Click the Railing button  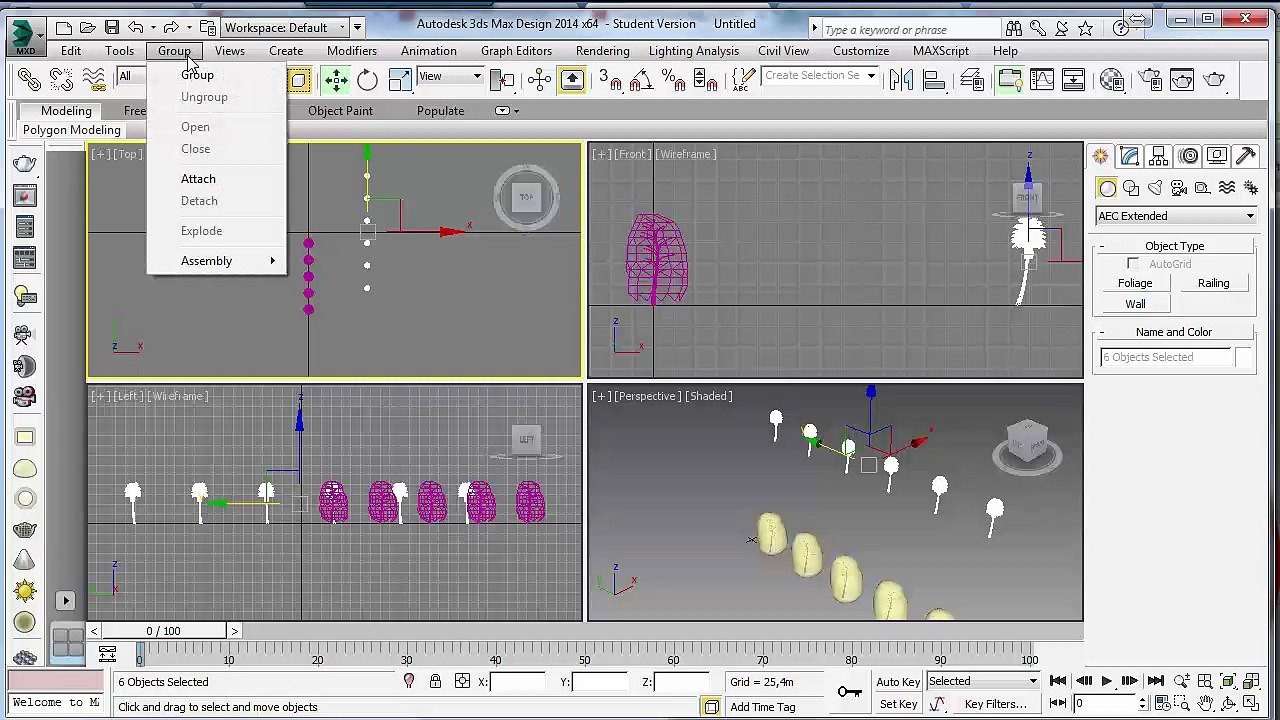pyautogui.click(x=1213, y=283)
